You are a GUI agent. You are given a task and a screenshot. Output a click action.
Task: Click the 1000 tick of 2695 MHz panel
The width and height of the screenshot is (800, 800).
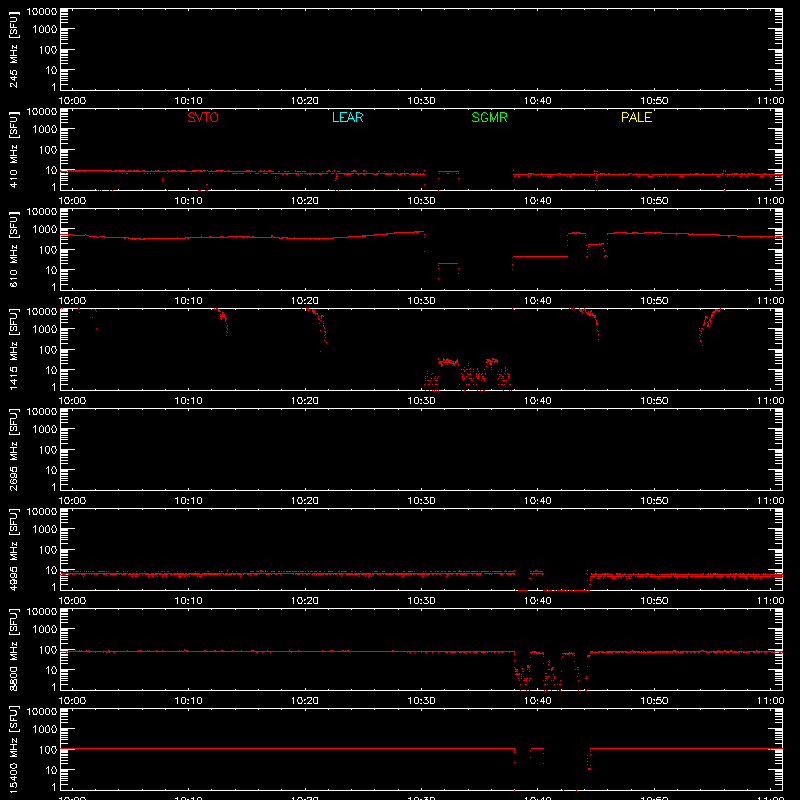[x=45, y=430]
